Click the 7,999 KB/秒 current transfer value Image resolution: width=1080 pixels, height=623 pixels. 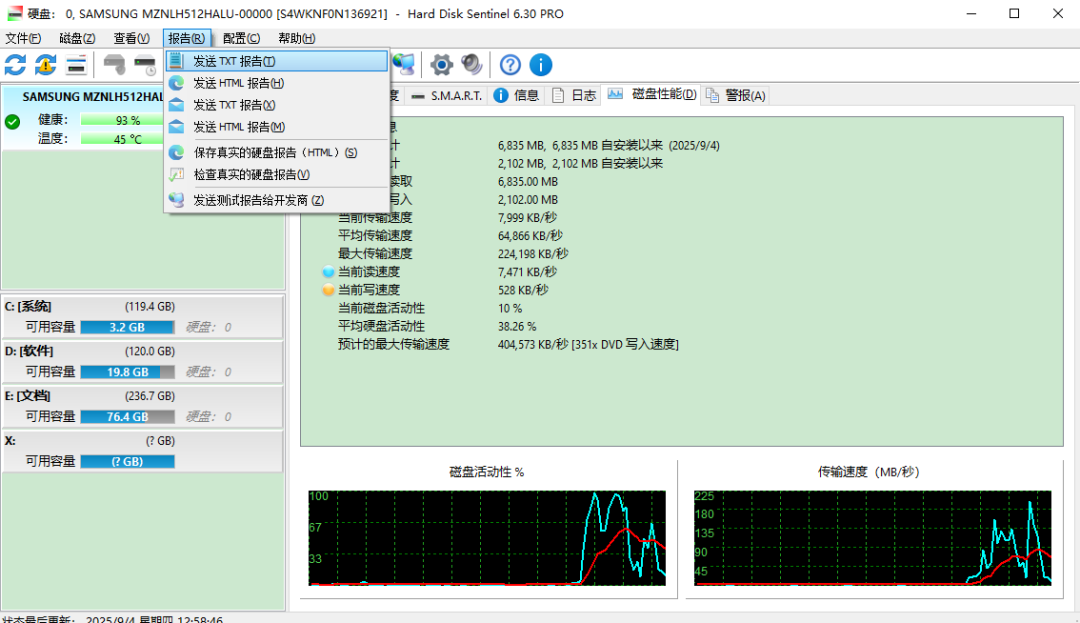[x=528, y=218]
